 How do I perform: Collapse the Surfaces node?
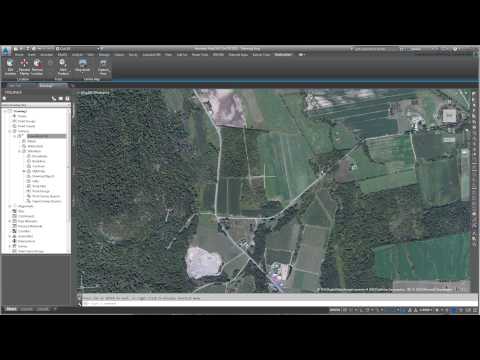coord(10,131)
